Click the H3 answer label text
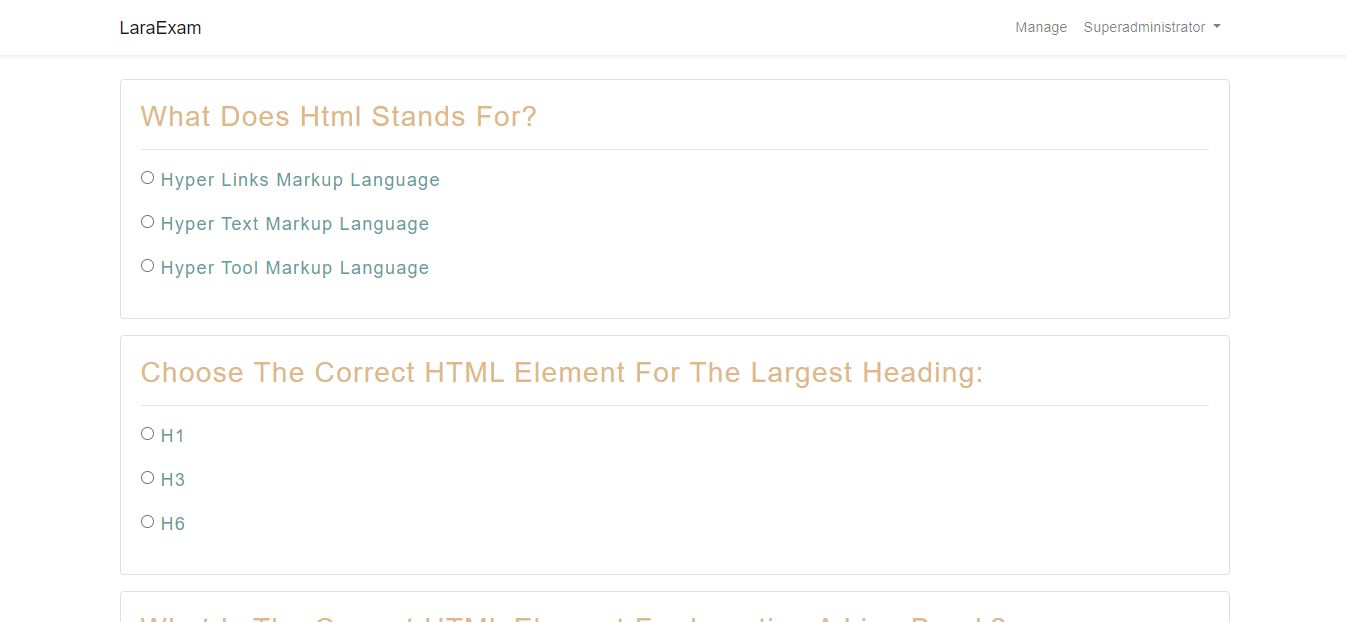 [173, 480]
